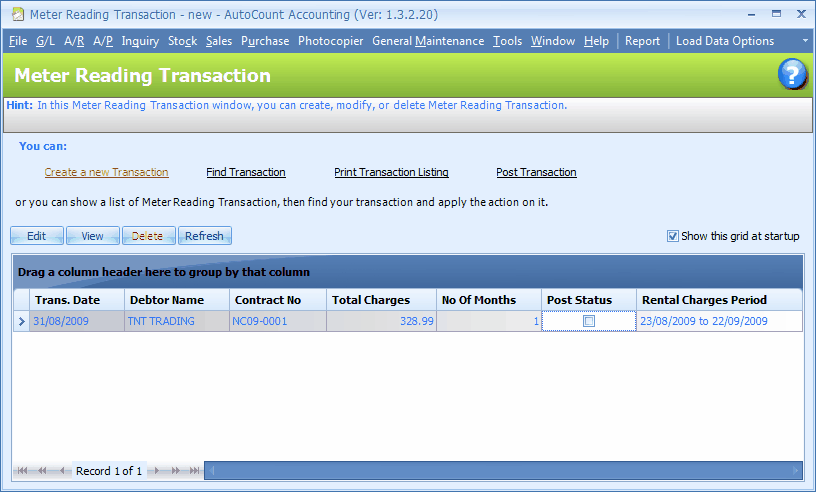The width and height of the screenshot is (816, 492).
Task: Sort by Rental Charges Period column header
Action: 720,300
